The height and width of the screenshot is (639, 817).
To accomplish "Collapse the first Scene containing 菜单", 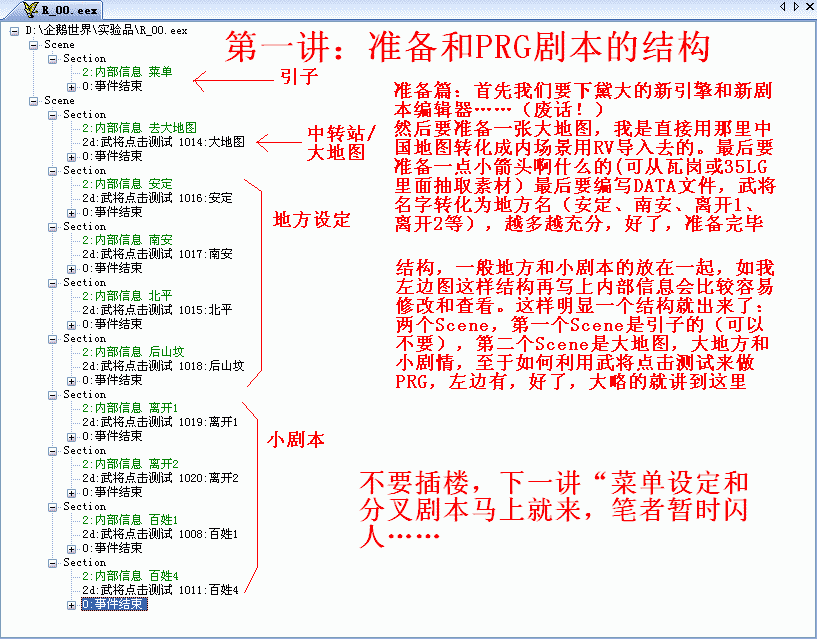I will (33, 45).
